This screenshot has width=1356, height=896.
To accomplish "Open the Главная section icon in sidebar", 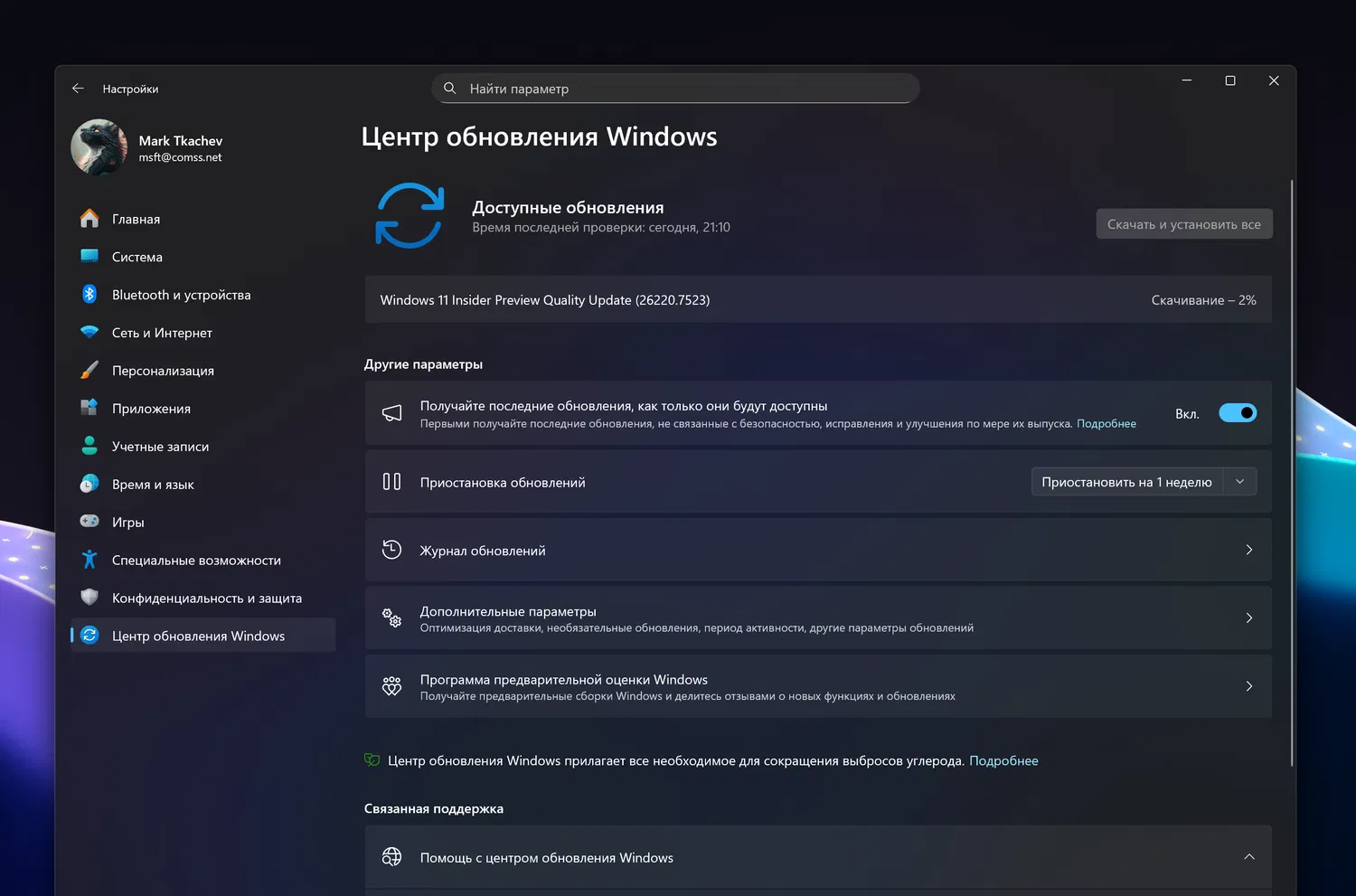I will 89,219.
